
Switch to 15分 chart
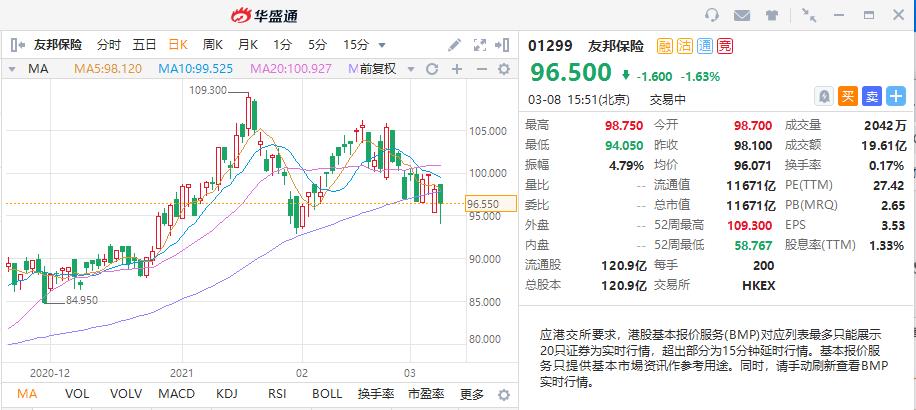[356, 45]
